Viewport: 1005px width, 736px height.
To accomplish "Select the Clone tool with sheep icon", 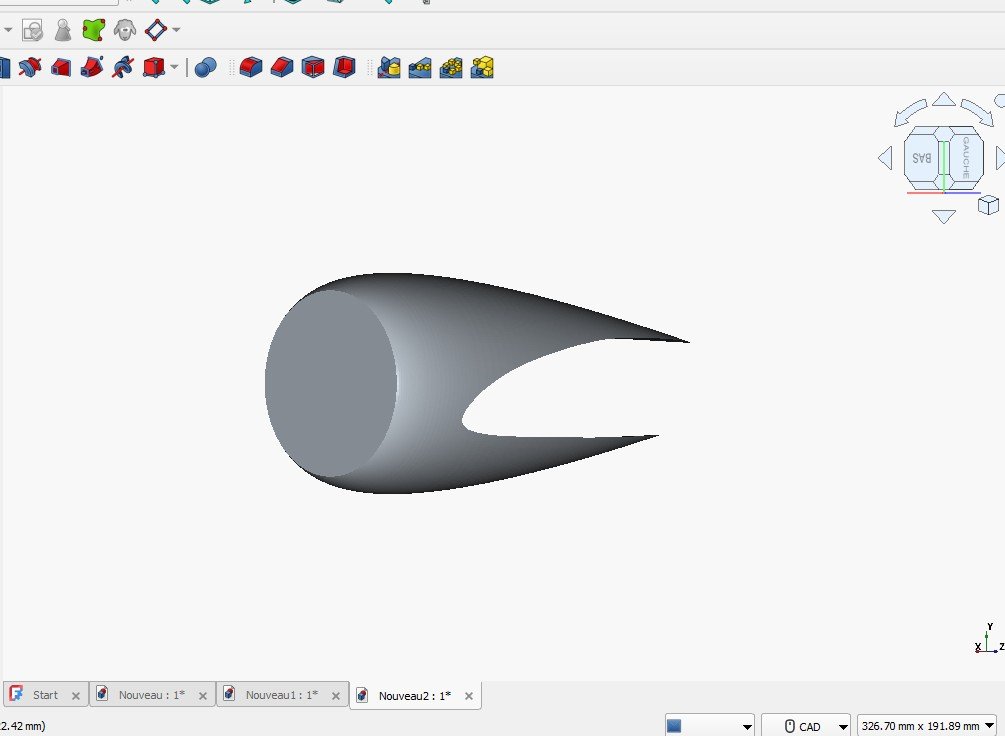I will [x=124, y=30].
